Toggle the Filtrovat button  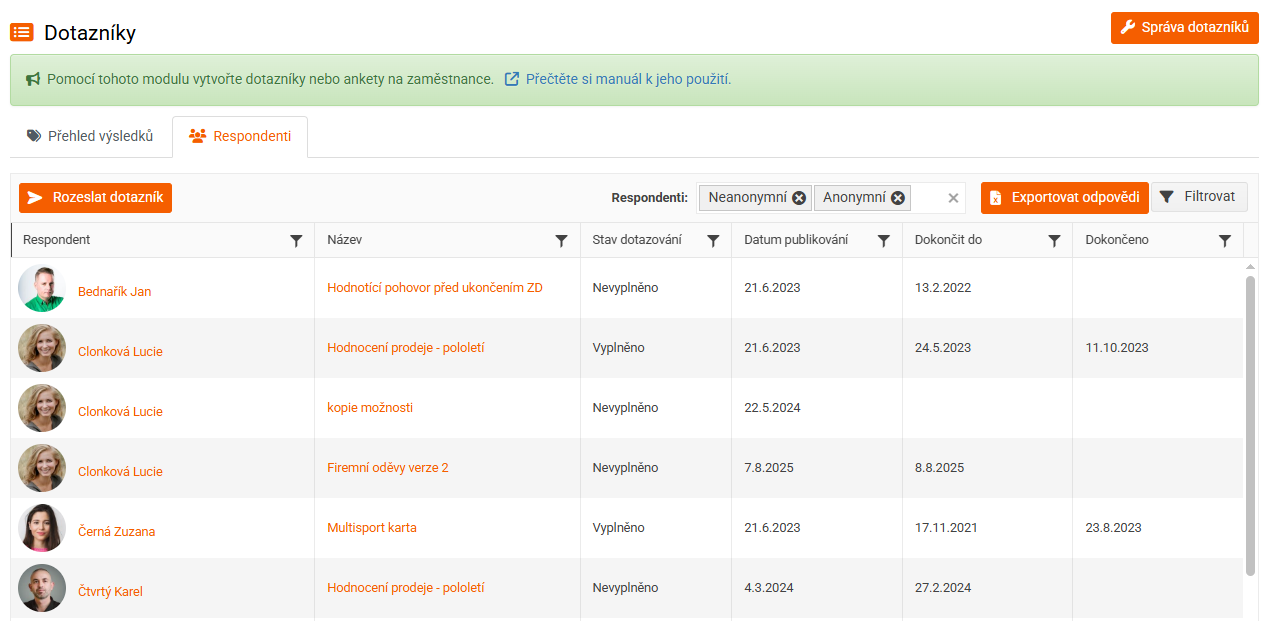pyautogui.click(x=1199, y=197)
